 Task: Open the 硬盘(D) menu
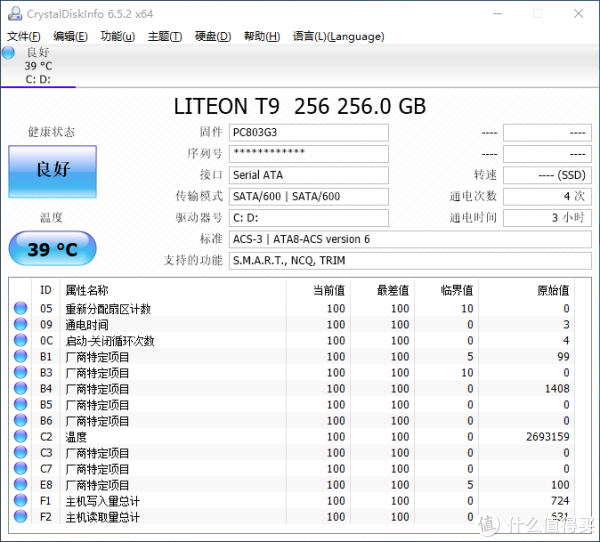(213, 36)
